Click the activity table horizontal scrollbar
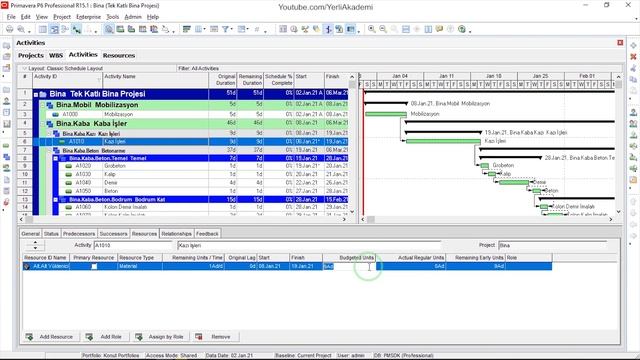The image size is (640, 360). (x=183, y=219)
